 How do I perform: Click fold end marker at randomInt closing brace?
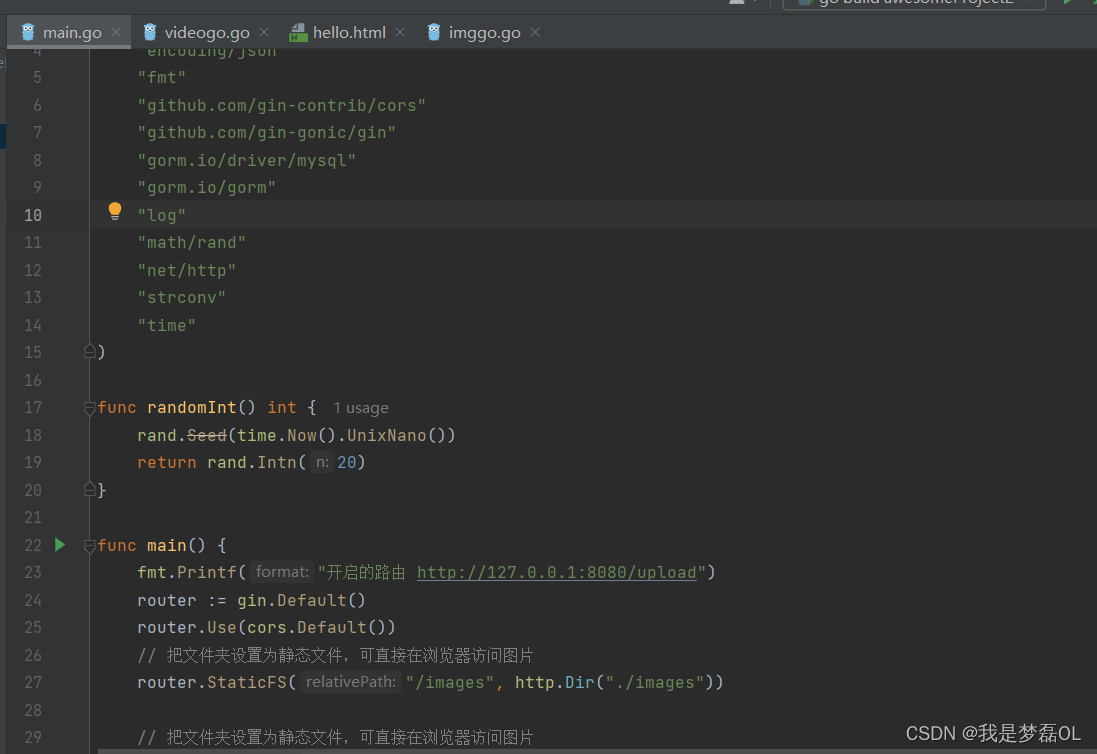(x=90, y=489)
